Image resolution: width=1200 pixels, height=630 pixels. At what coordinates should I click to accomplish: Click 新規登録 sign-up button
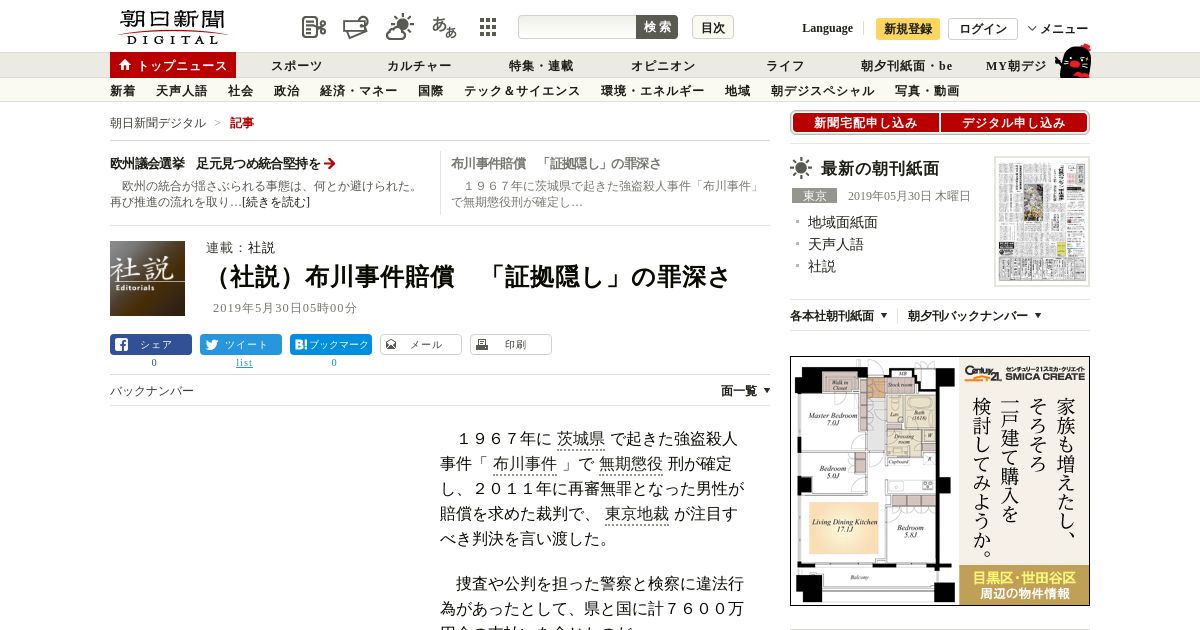pos(908,29)
